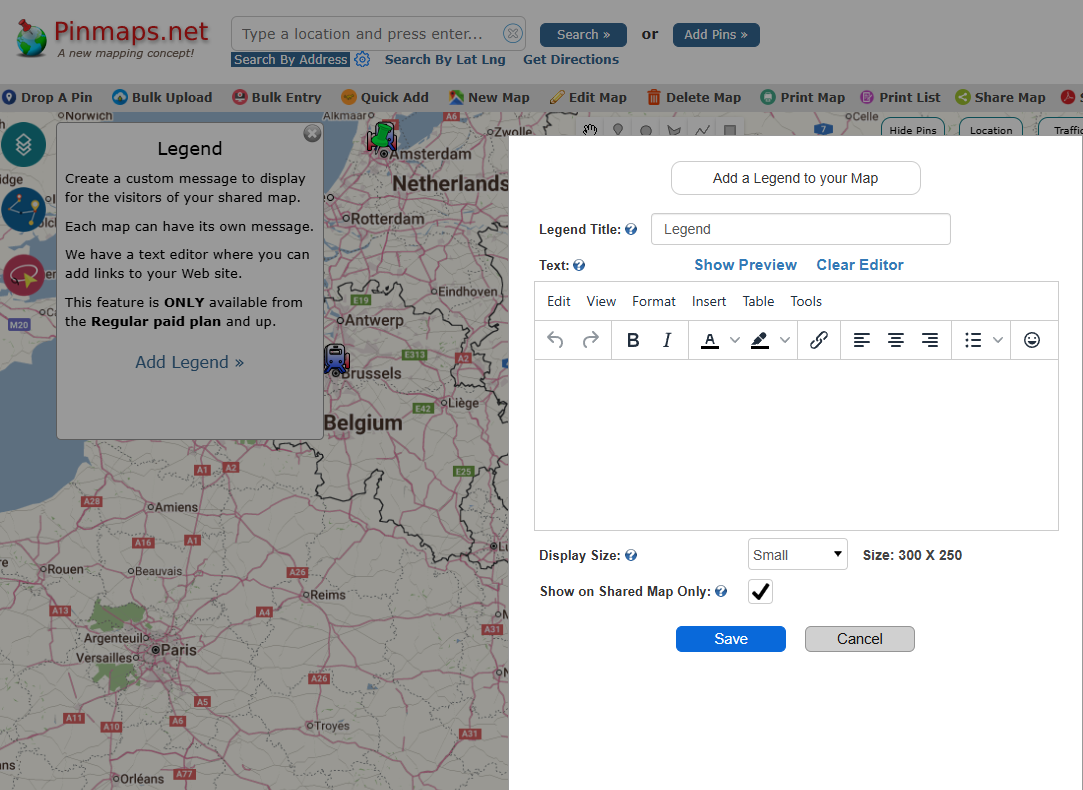The height and width of the screenshot is (790, 1083).
Task: Click the Location map button
Action: pyautogui.click(x=990, y=129)
